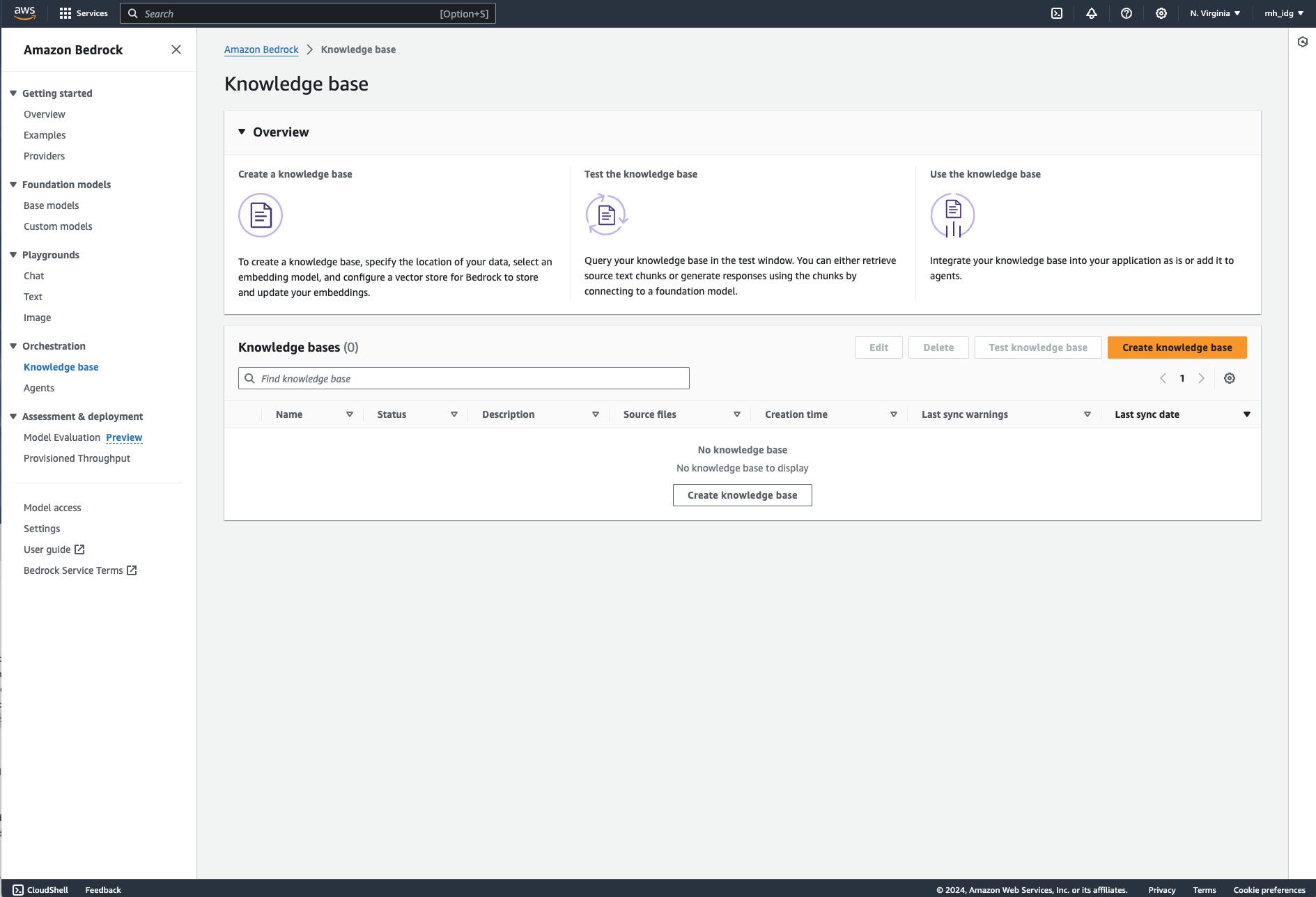Open Overview in the sidebar
The image size is (1316, 897).
pyautogui.click(x=45, y=114)
